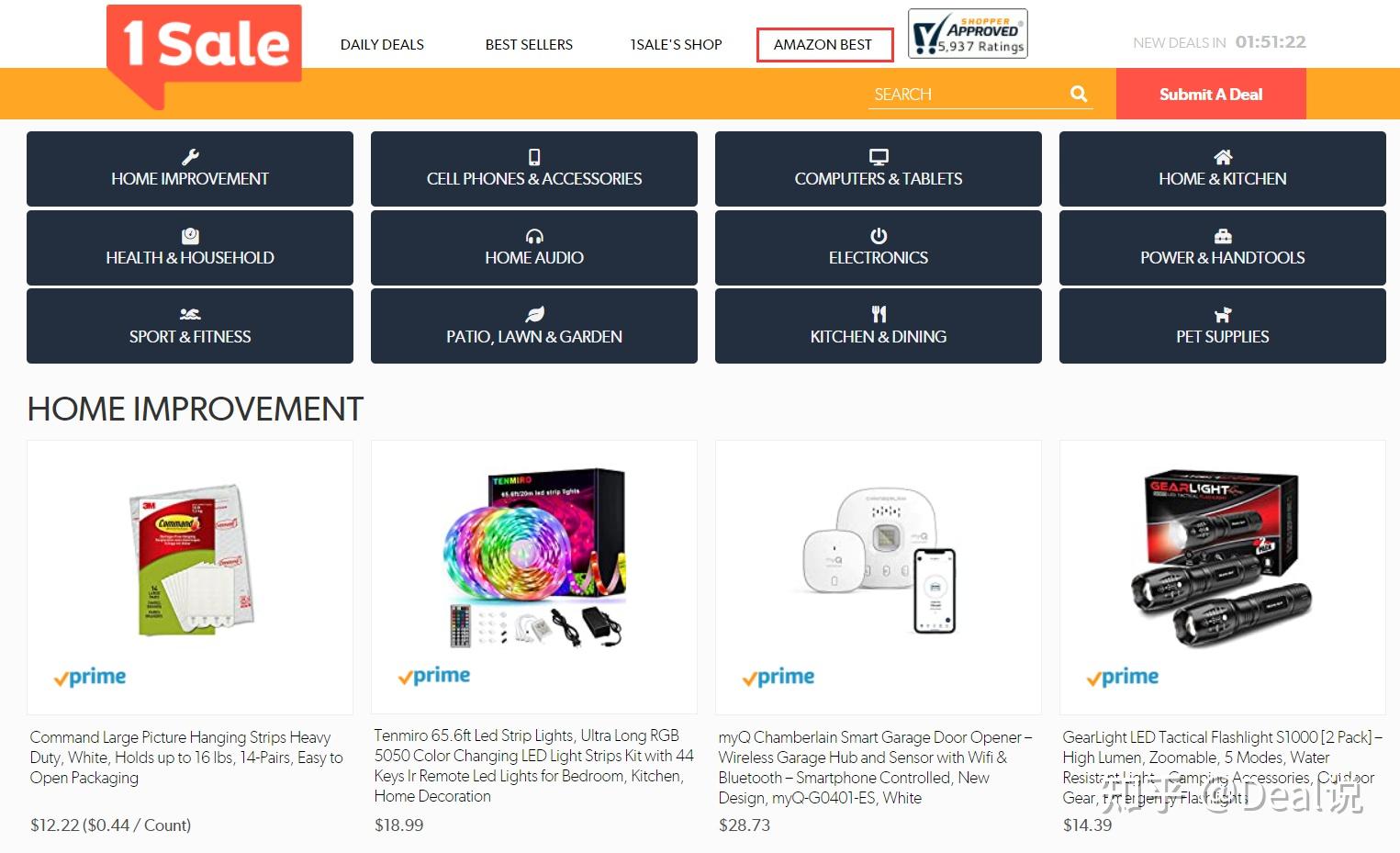Open the leaf icon Patio, Lawn & Garden

pos(534,314)
